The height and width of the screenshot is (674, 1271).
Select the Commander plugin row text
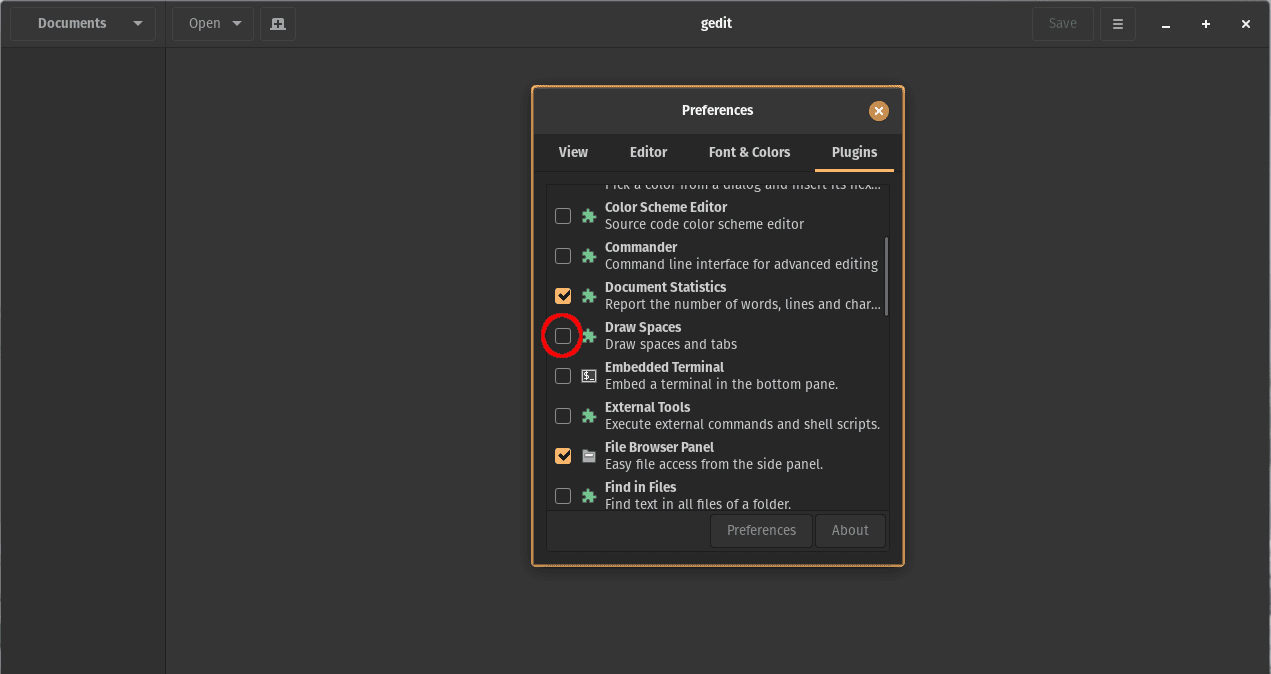coord(741,256)
